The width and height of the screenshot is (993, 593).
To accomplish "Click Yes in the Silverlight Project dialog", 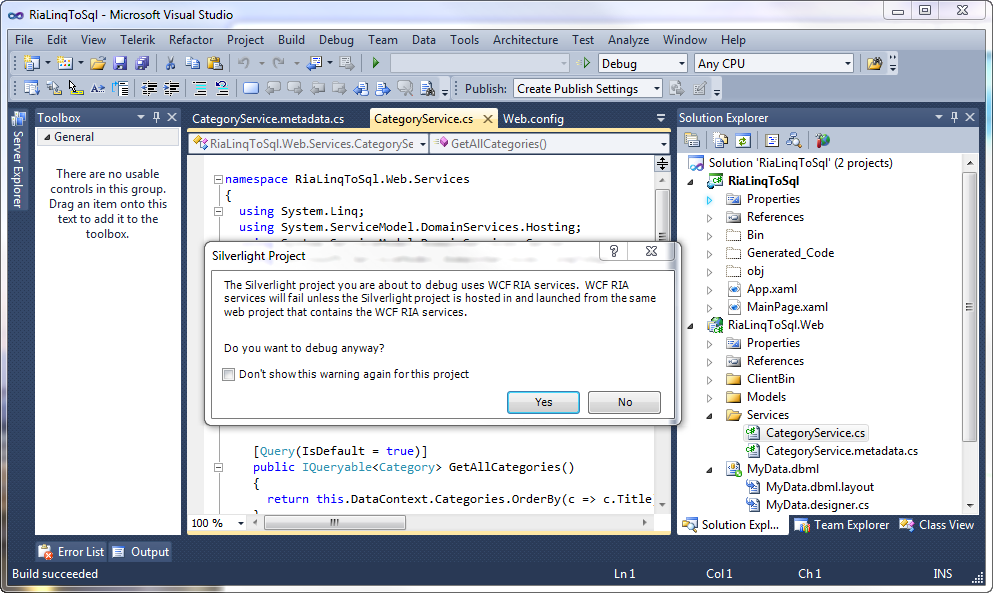I will click(x=543, y=402).
